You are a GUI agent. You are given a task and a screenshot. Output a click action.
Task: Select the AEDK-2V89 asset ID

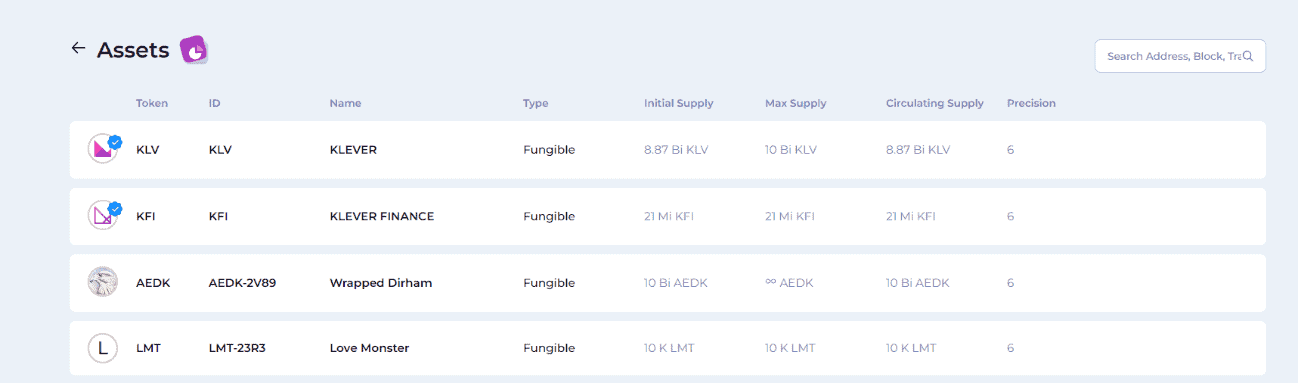[242, 283]
